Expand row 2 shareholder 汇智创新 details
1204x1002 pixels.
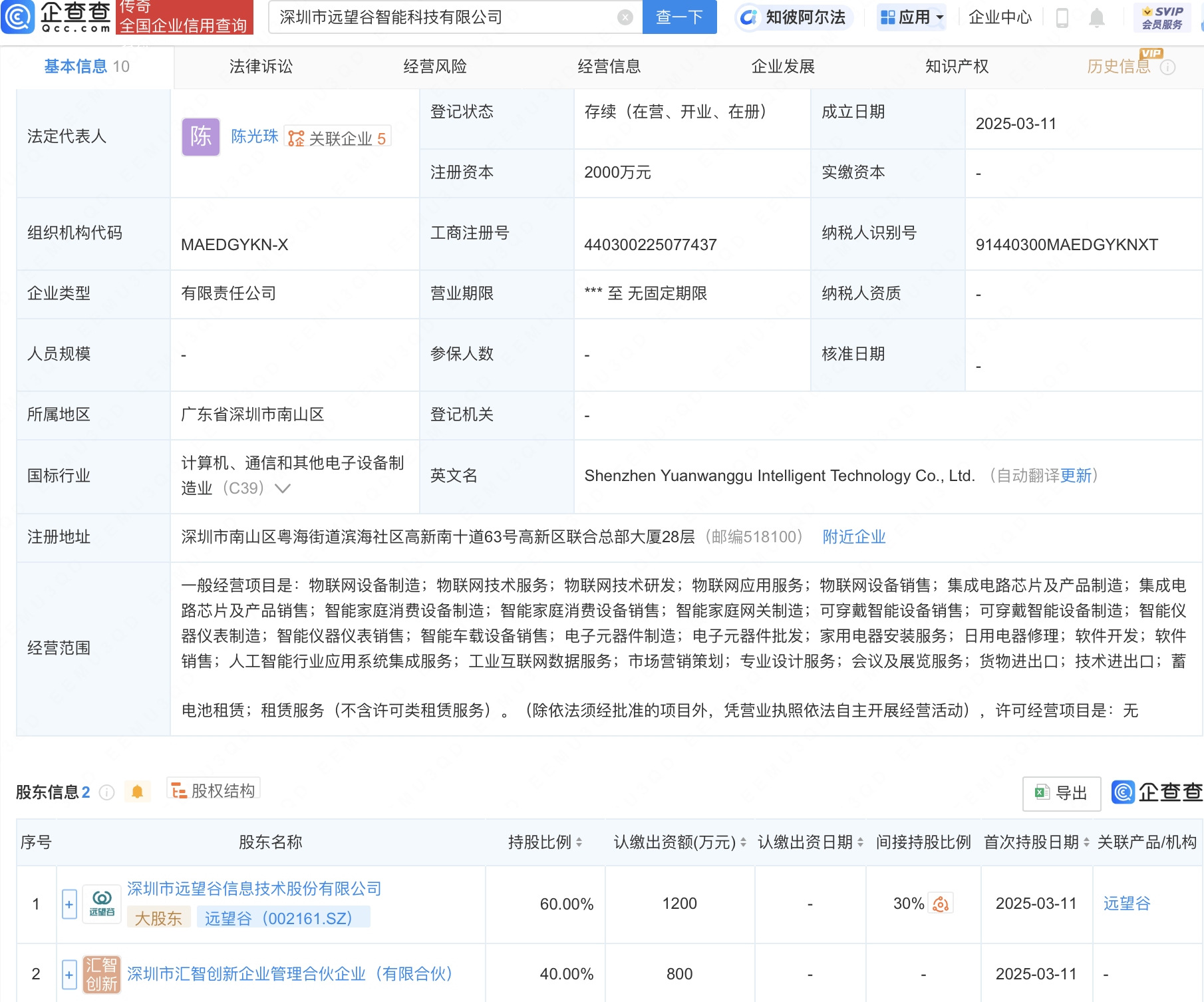69,975
